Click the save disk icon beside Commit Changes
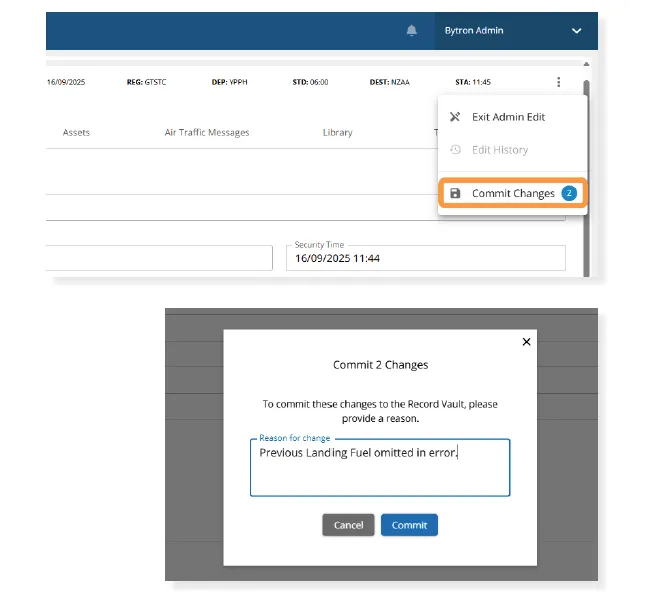The height and width of the screenshot is (594, 649). coord(455,193)
